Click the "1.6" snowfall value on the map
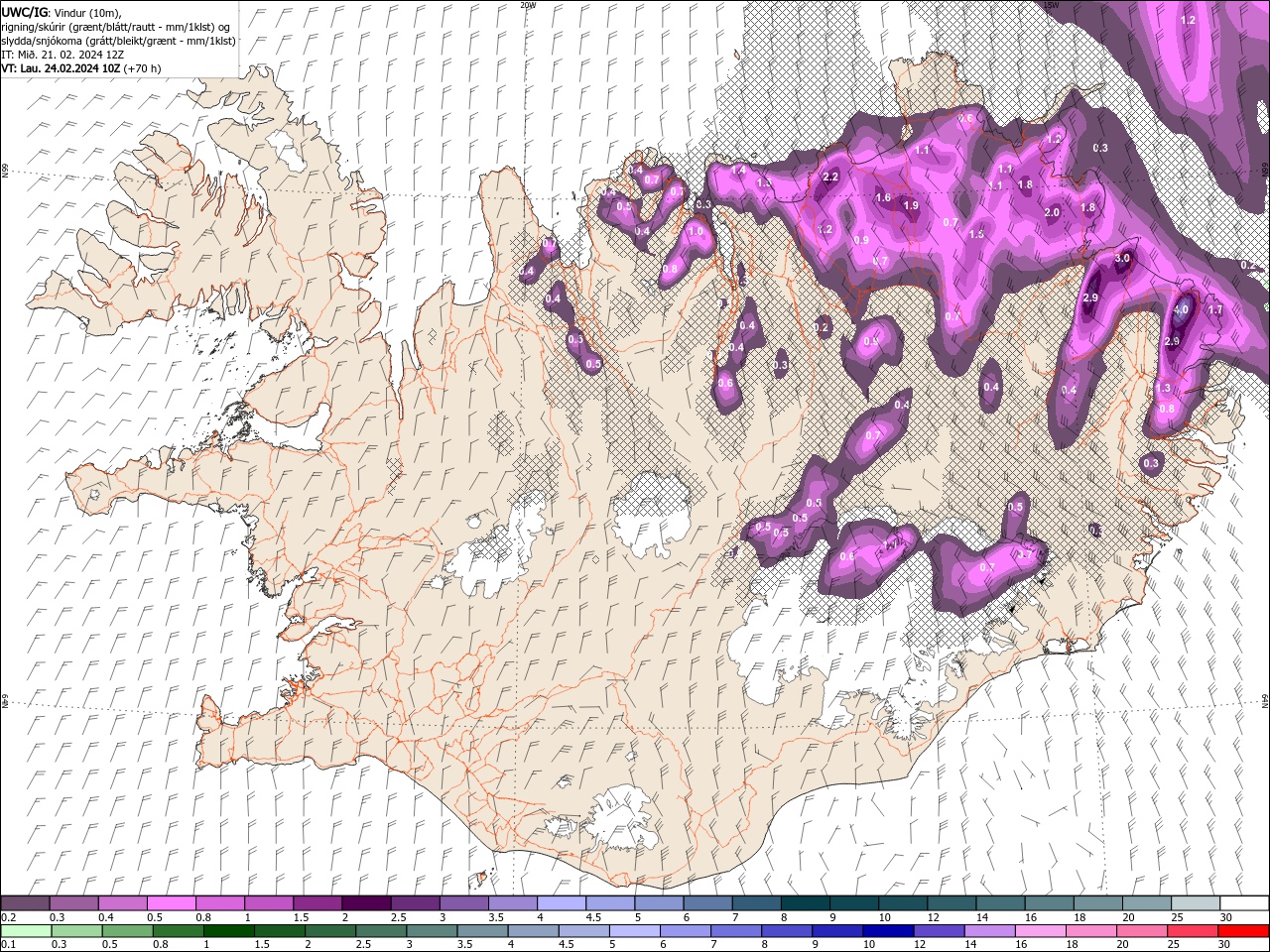This screenshot has width=1270, height=952. [x=883, y=197]
